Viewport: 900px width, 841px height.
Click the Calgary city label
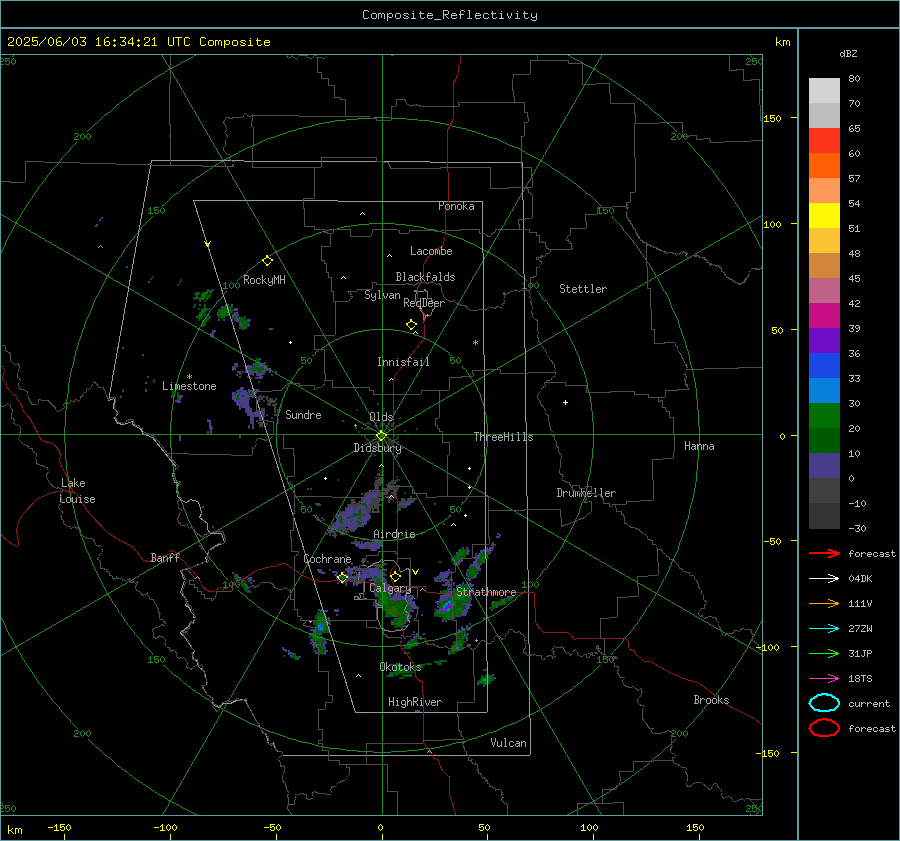click(x=390, y=588)
